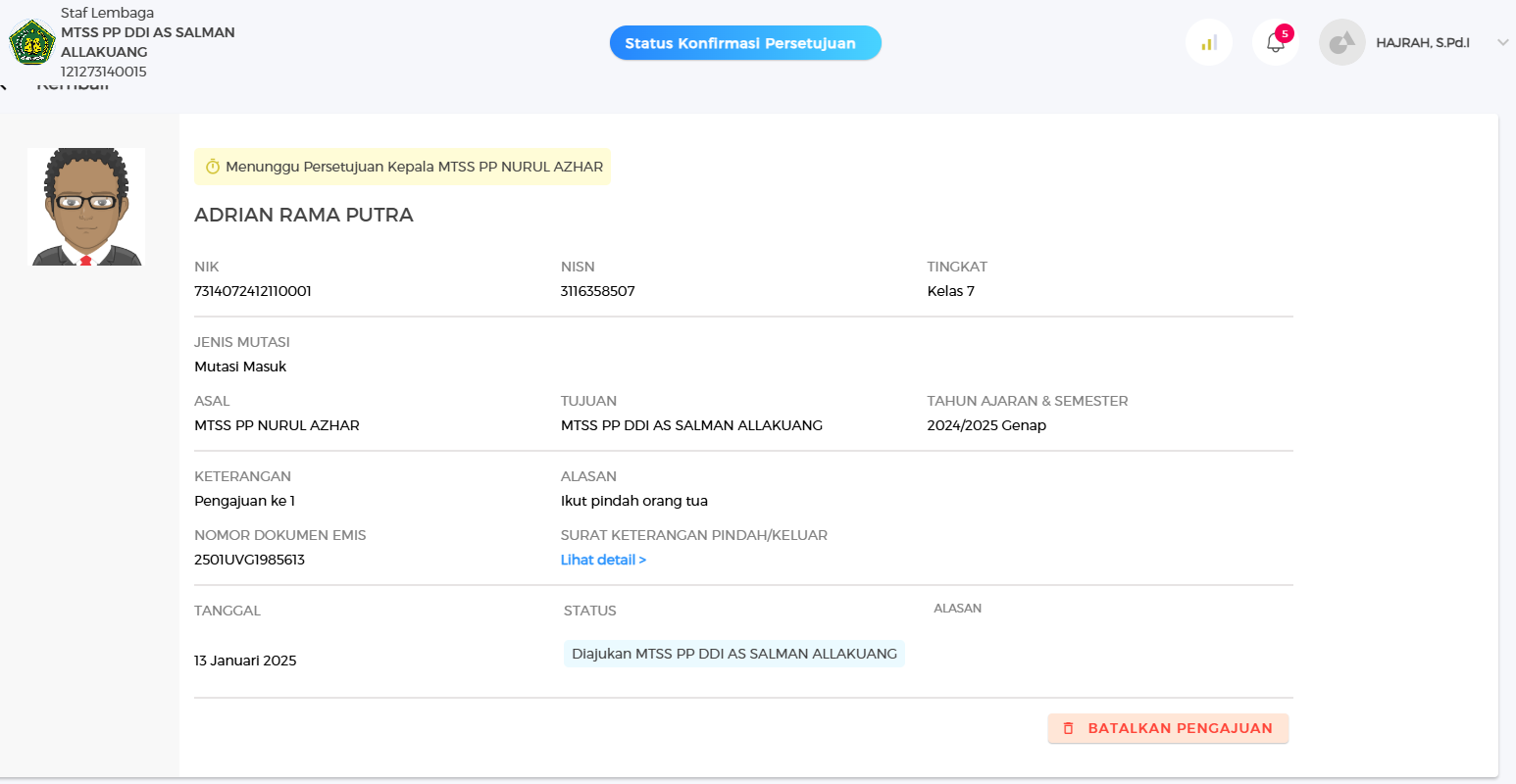Click the trash icon in Batalkan Pengajuan

point(1069,728)
